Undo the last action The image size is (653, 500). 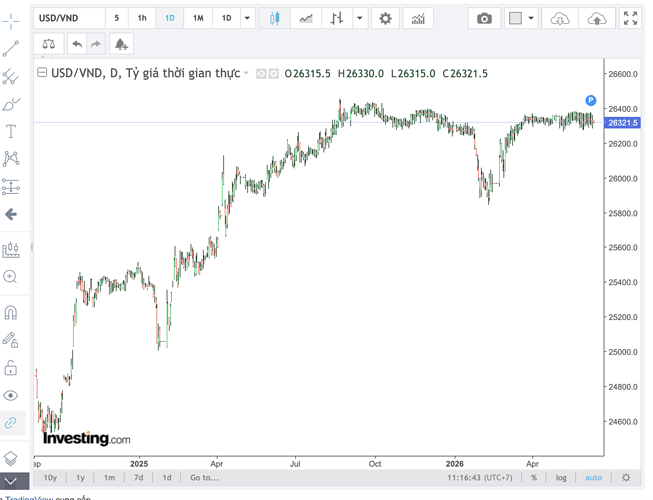(x=77, y=44)
